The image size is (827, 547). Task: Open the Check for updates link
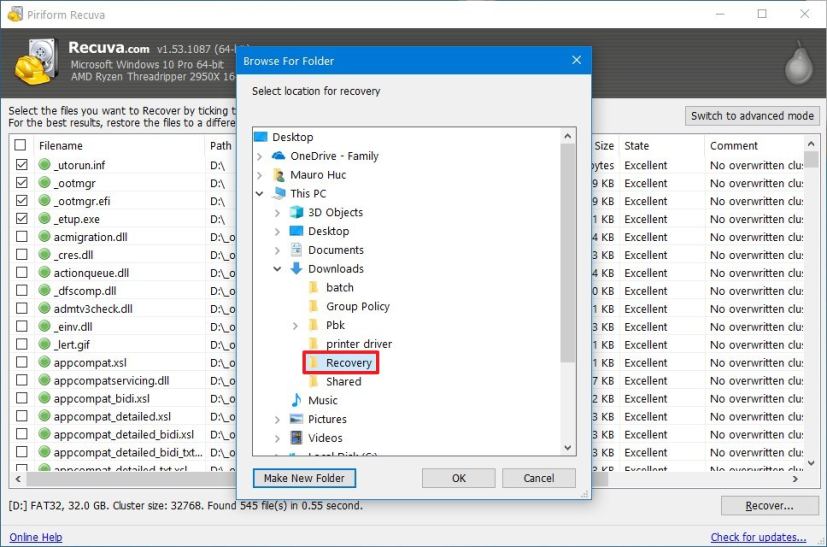click(758, 537)
